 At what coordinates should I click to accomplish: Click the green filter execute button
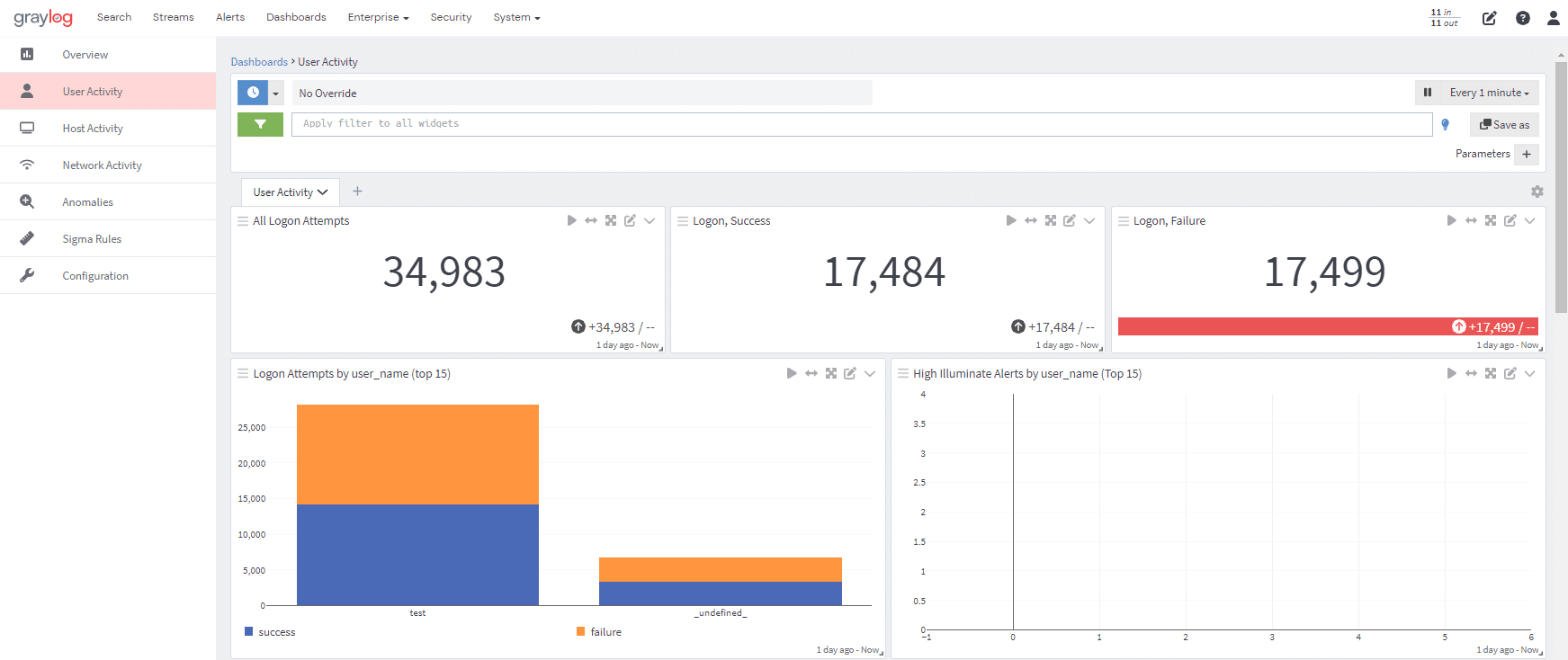260,124
